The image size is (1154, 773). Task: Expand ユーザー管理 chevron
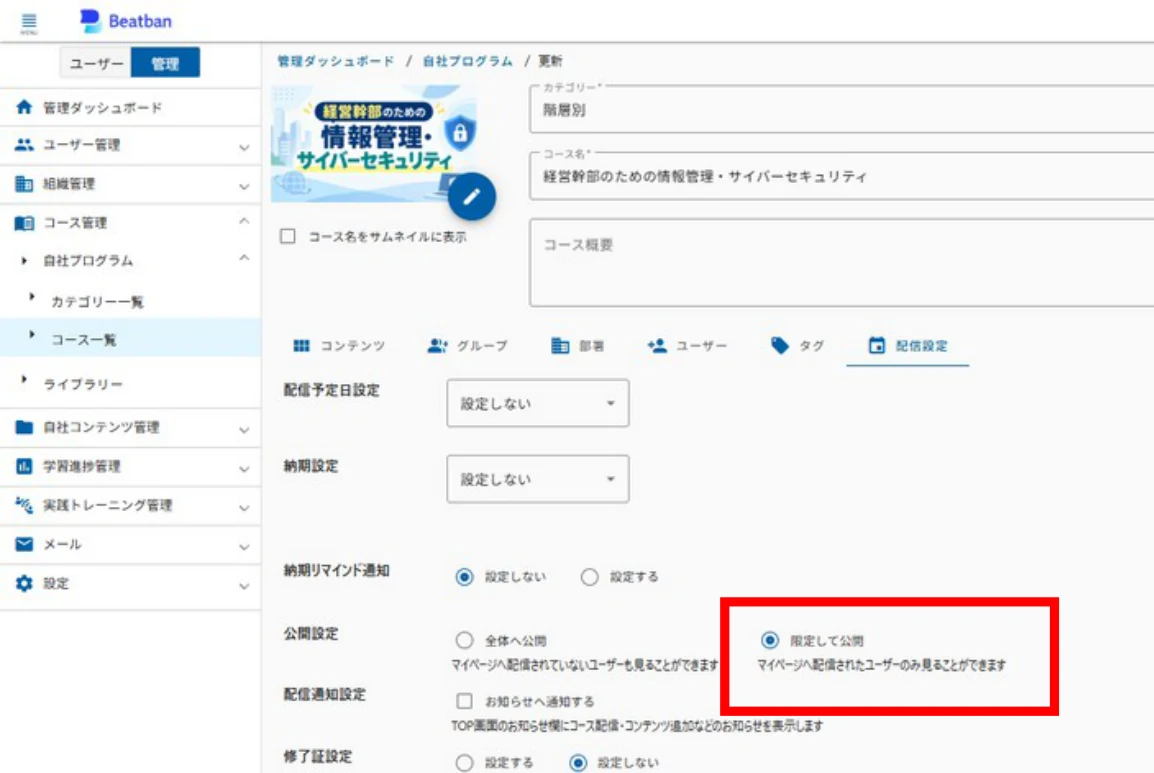(244, 147)
